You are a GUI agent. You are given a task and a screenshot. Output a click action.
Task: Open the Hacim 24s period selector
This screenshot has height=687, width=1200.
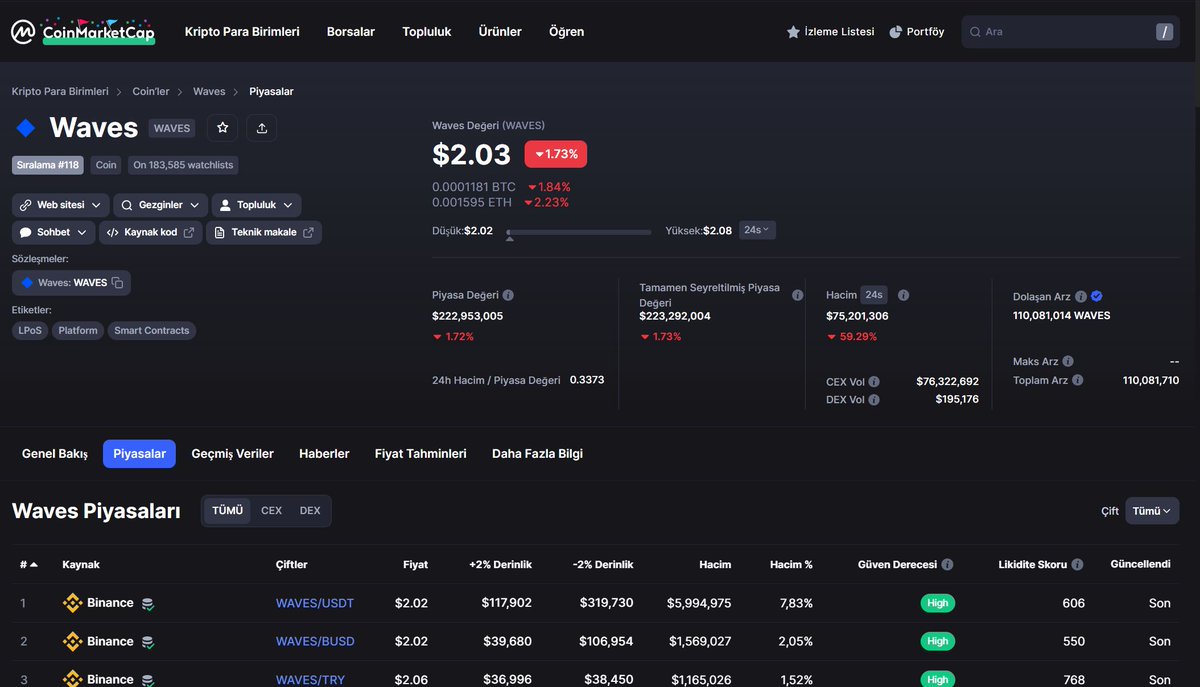coord(874,295)
